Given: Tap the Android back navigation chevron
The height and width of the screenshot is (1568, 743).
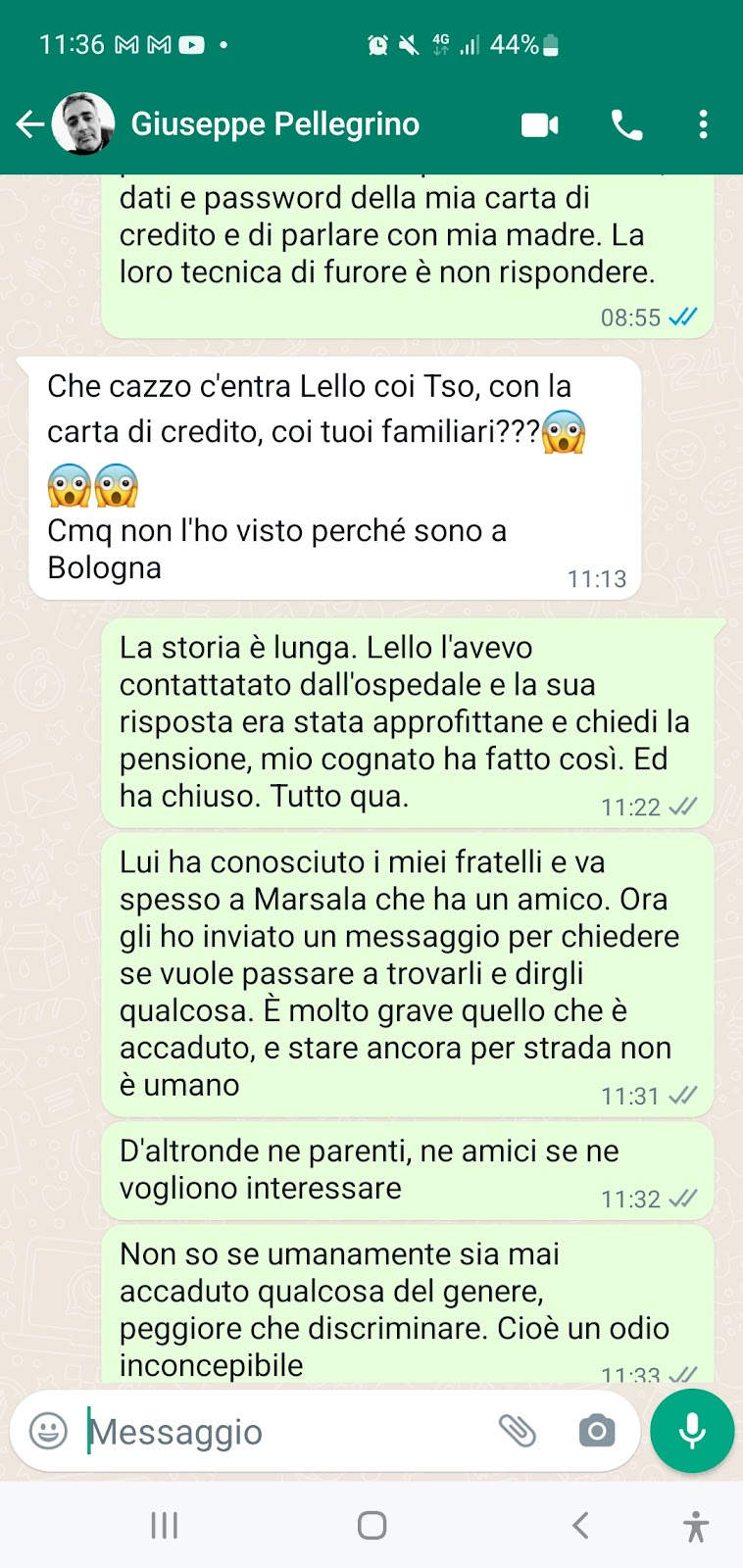Looking at the screenshot, I should (x=580, y=1525).
